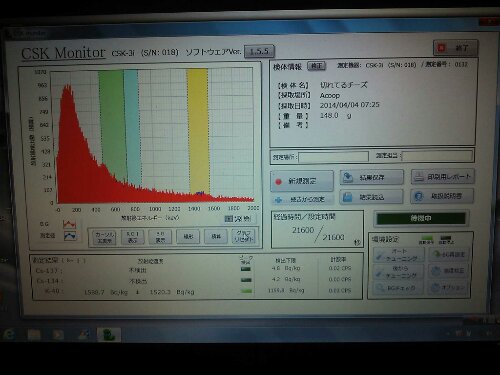Click the graph reset (グラフリセット) button
Image resolution: width=500 pixels, height=375 pixels.
(243, 236)
